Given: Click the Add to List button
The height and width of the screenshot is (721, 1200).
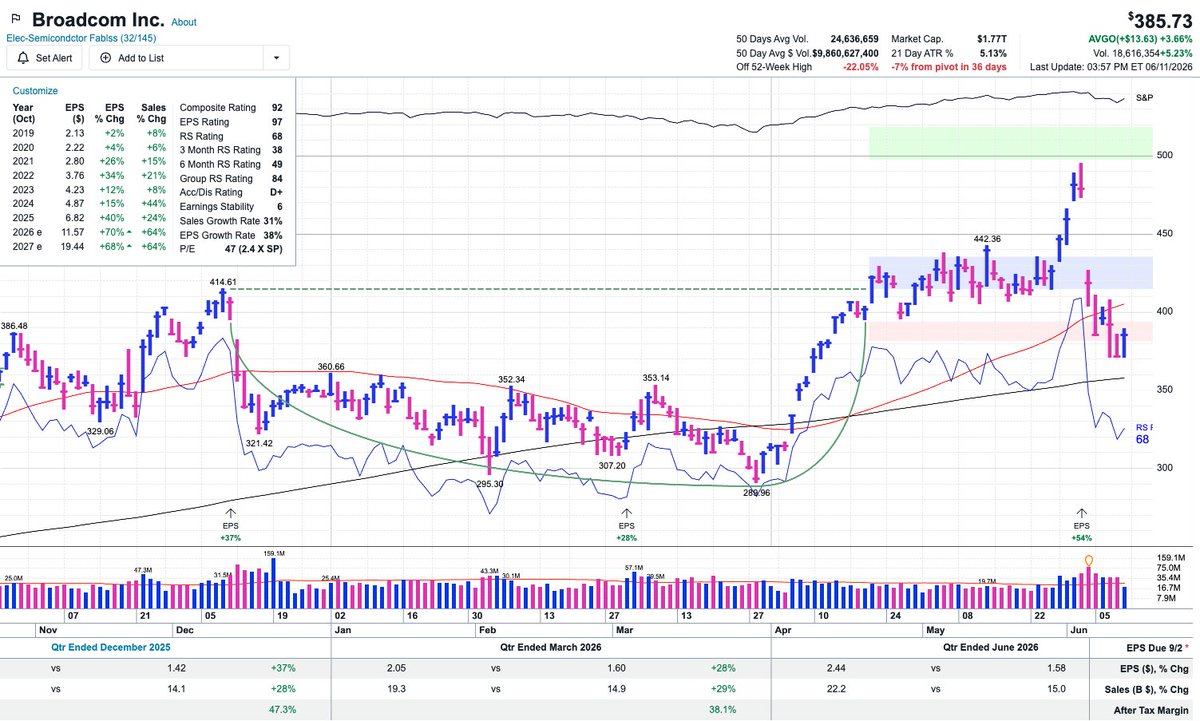Looking at the screenshot, I should [175, 58].
